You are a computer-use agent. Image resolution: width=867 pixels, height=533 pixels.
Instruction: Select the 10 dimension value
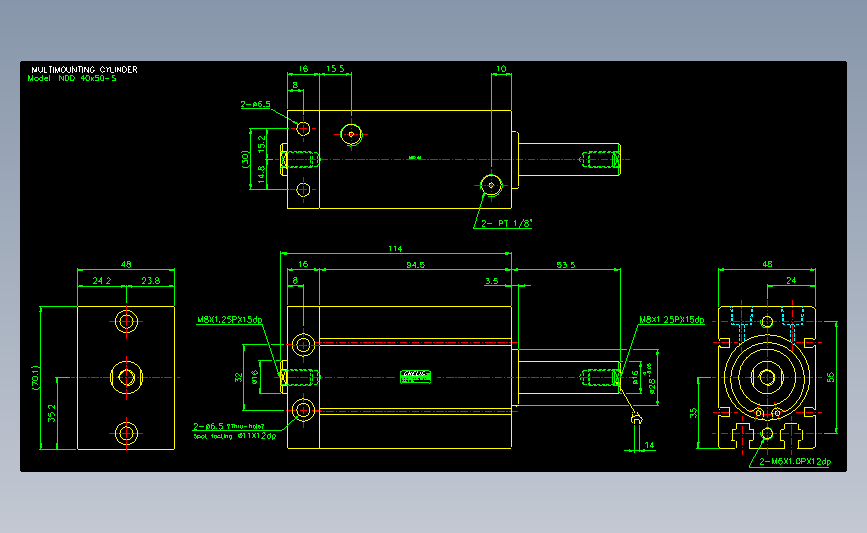pyautogui.click(x=501, y=69)
